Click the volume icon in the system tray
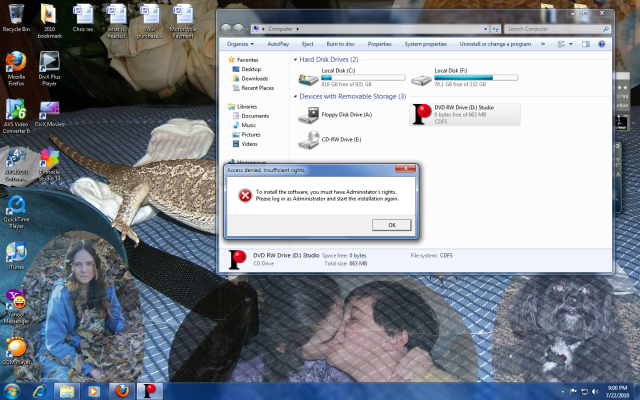 595,392
